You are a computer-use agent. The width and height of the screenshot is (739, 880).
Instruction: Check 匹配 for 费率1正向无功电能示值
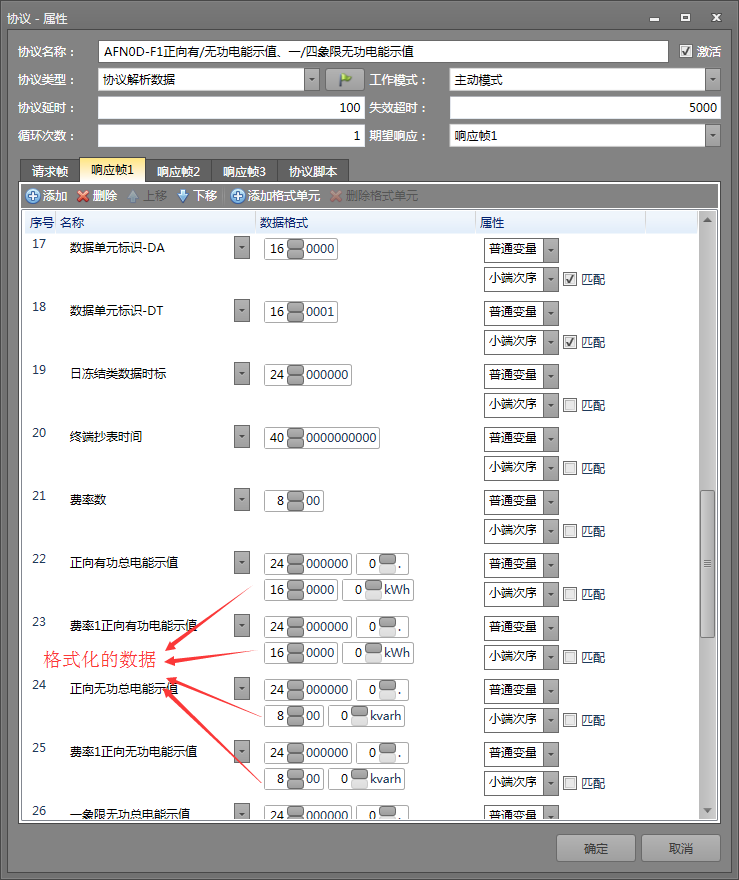tap(570, 782)
